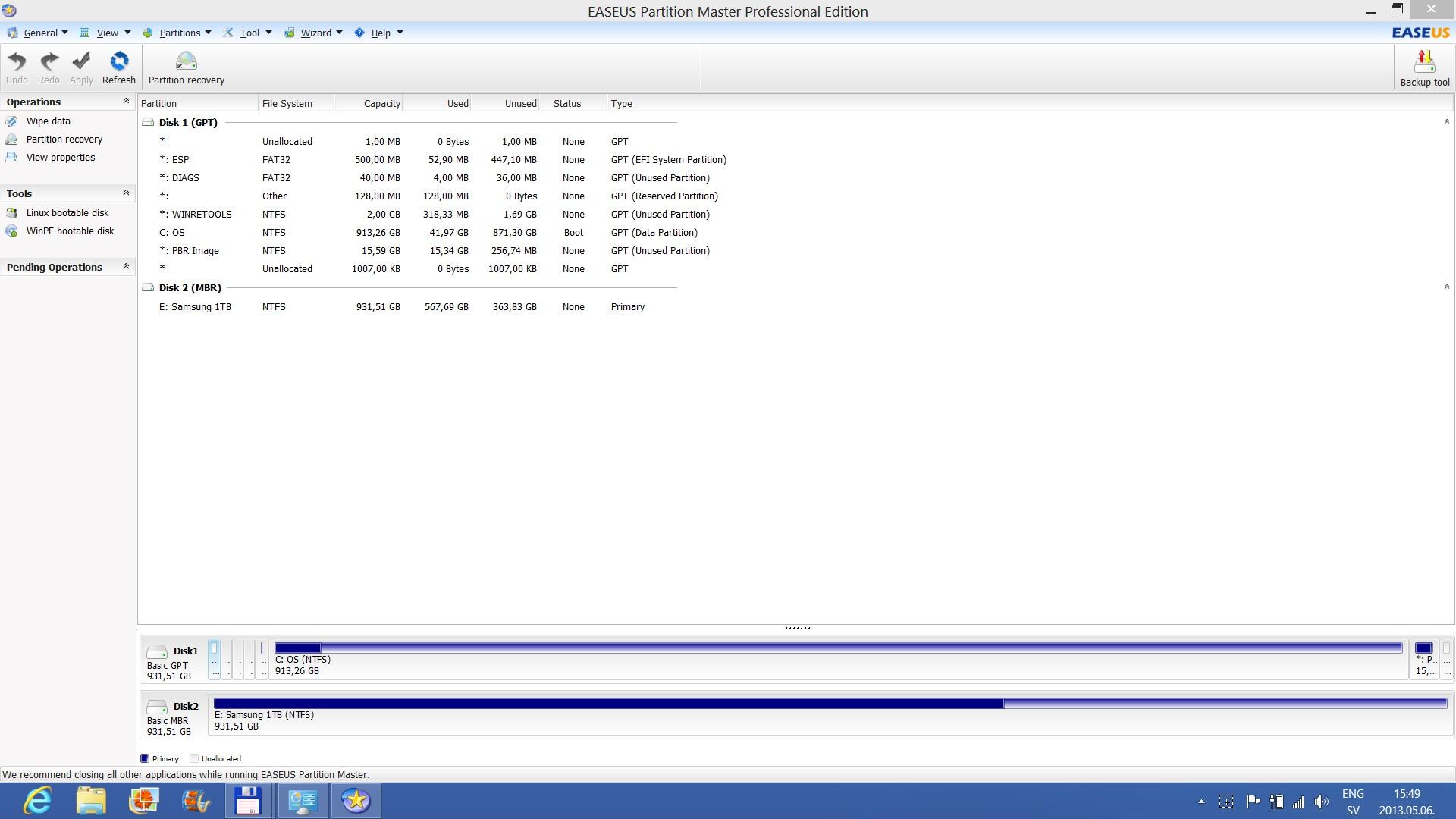1456x819 pixels.
Task: Collapse the Disk 1 (GPT) partition group
Action: [x=1446, y=121]
